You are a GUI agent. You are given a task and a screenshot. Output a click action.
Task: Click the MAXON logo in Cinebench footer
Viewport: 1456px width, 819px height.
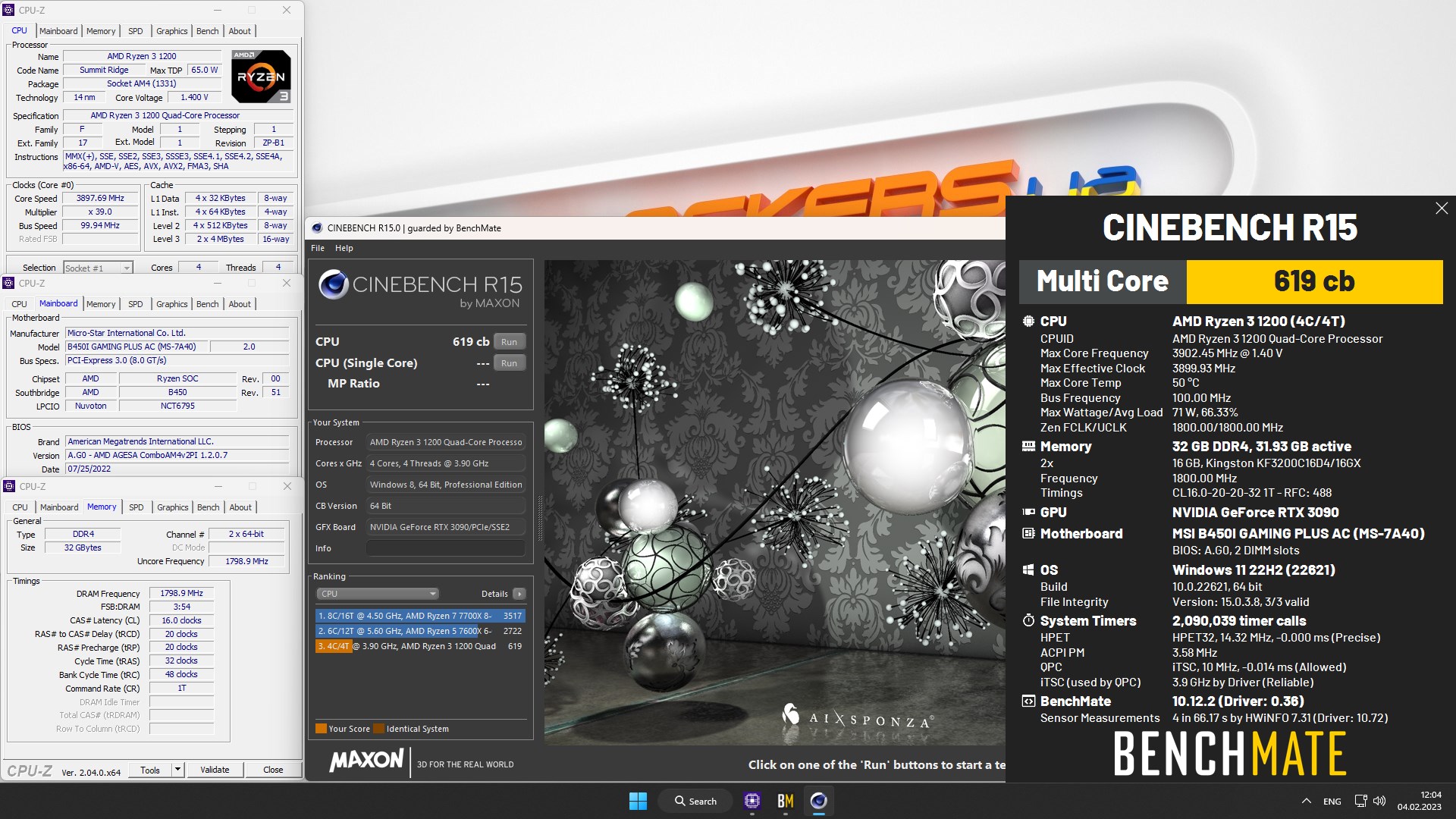367,761
